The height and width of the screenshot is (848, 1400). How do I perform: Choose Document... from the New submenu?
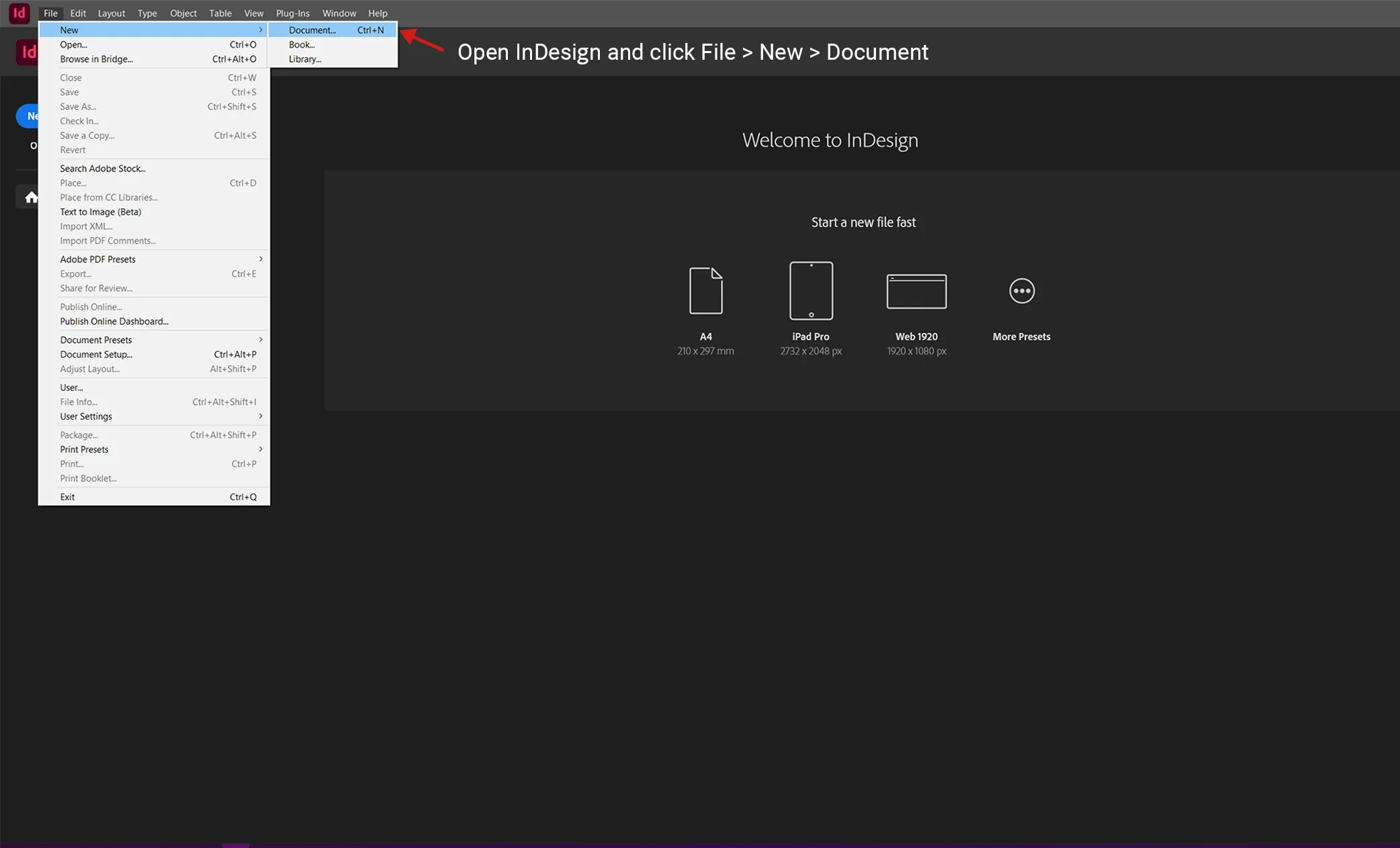pyautogui.click(x=312, y=30)
